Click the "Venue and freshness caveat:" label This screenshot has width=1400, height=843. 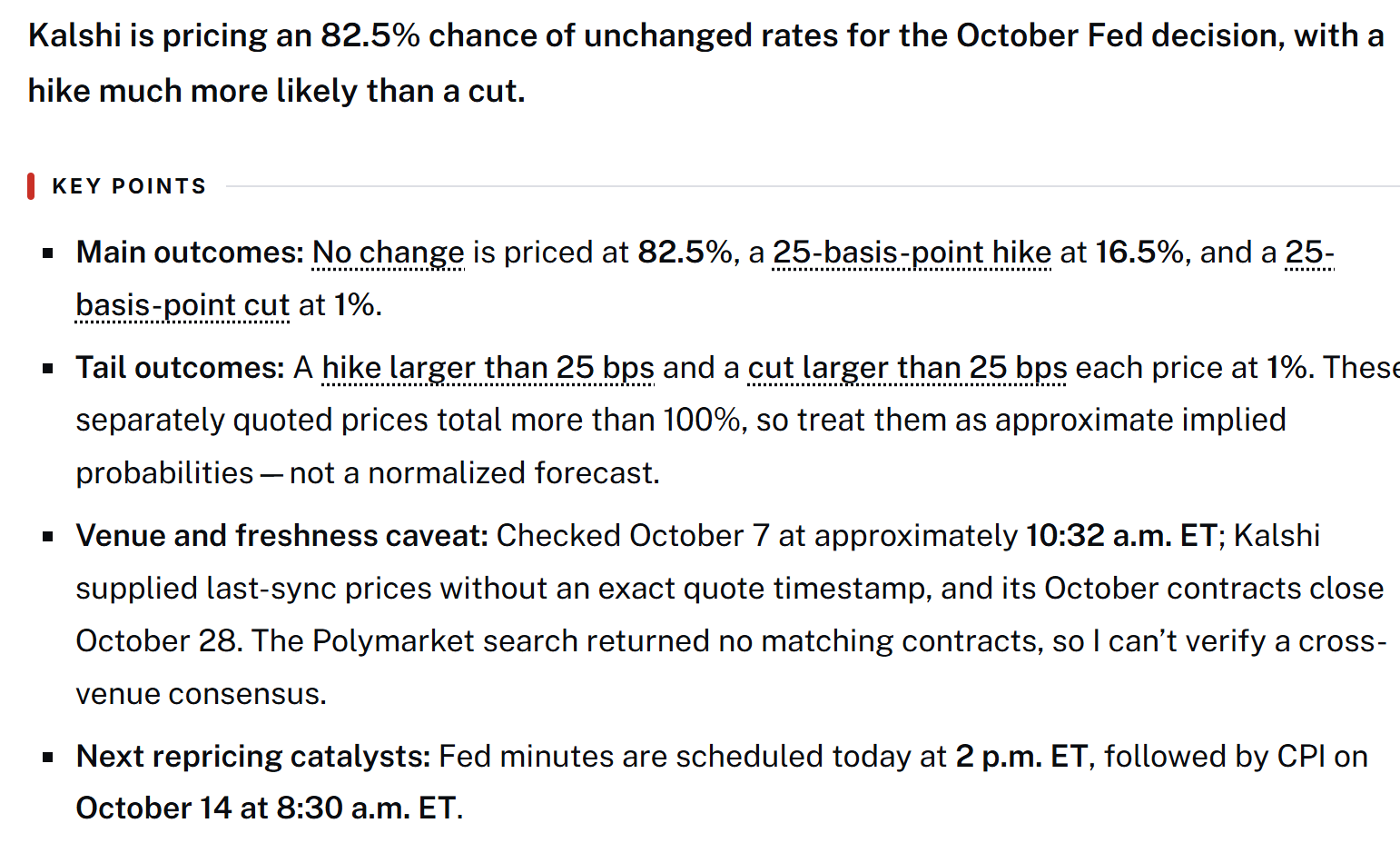point(282,536)
